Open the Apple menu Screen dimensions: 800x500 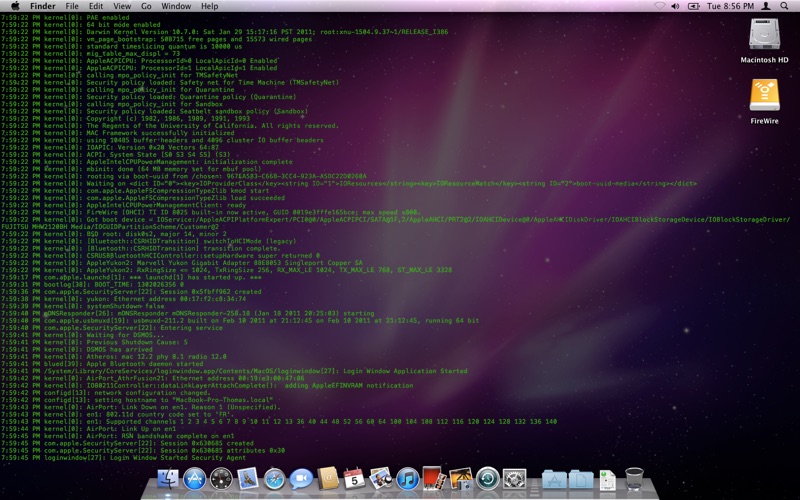(x=15, y=6)
